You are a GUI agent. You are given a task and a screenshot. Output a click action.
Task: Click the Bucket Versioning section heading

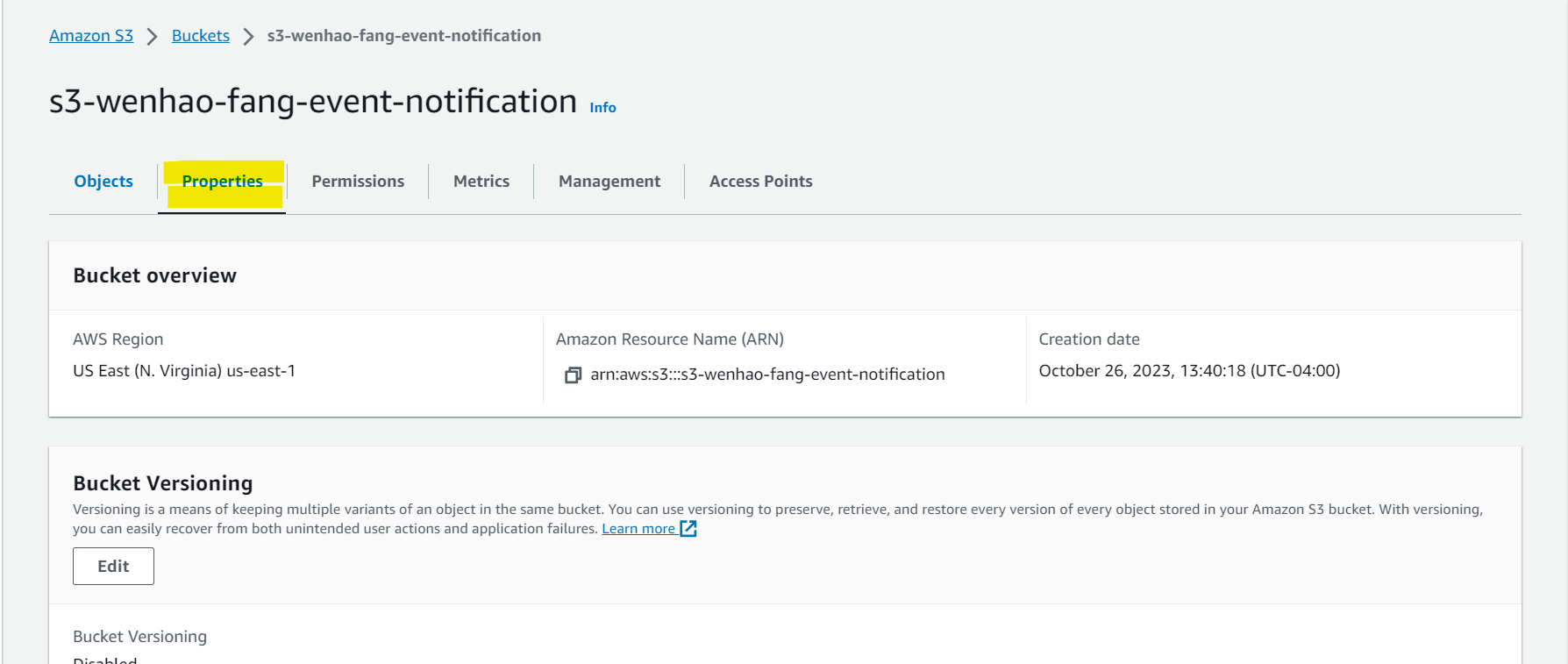coord(163,483)
